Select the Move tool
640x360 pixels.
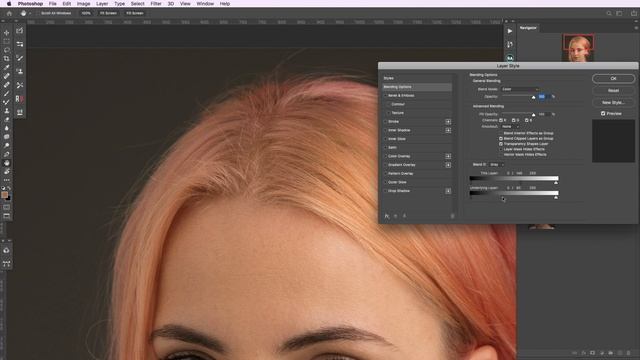click(7, 32)
